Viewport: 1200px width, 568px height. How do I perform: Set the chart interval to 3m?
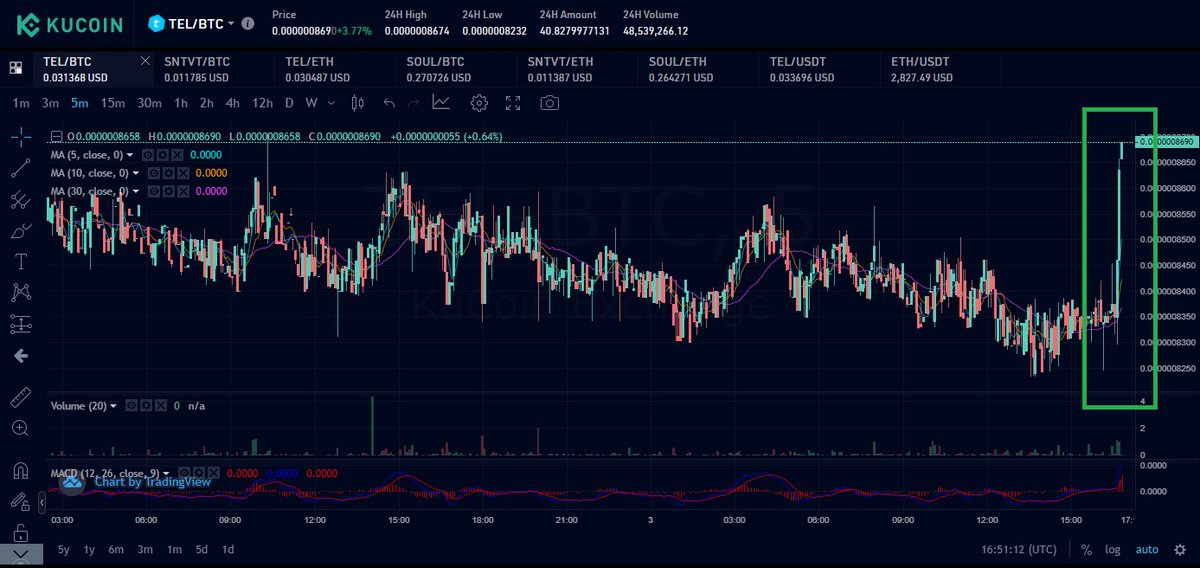(x=50, y=102)
